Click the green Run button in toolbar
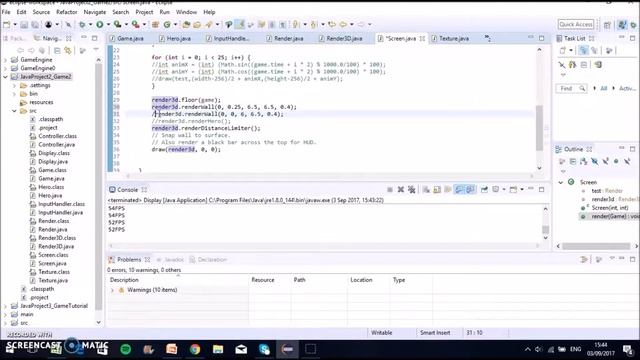The image size is (640, 360). pos(100,25)
